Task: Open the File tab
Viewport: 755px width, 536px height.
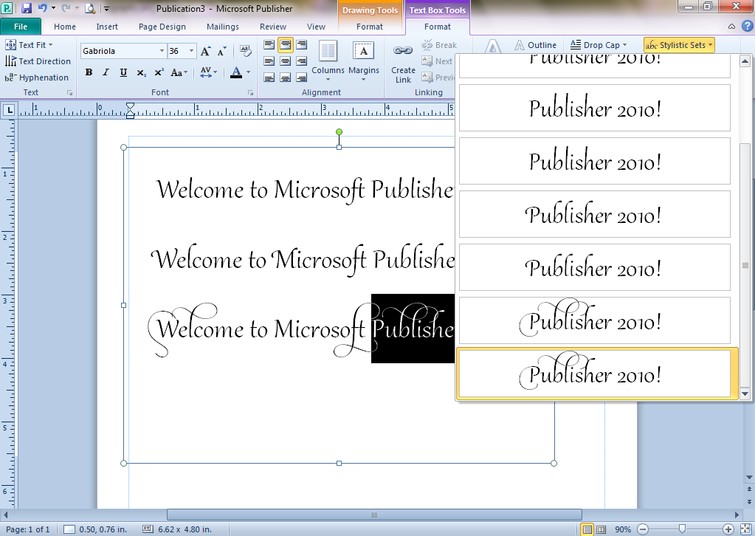Action: pos(21,26)
